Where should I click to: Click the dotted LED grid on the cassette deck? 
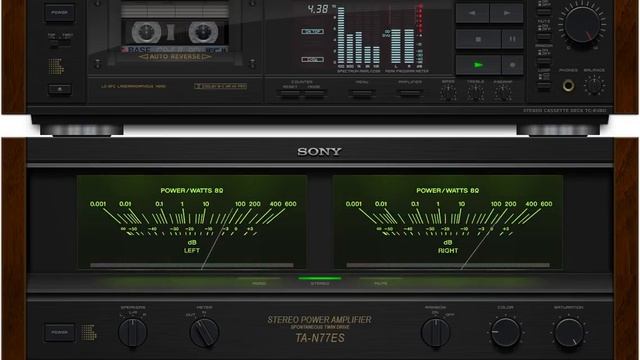56,66
